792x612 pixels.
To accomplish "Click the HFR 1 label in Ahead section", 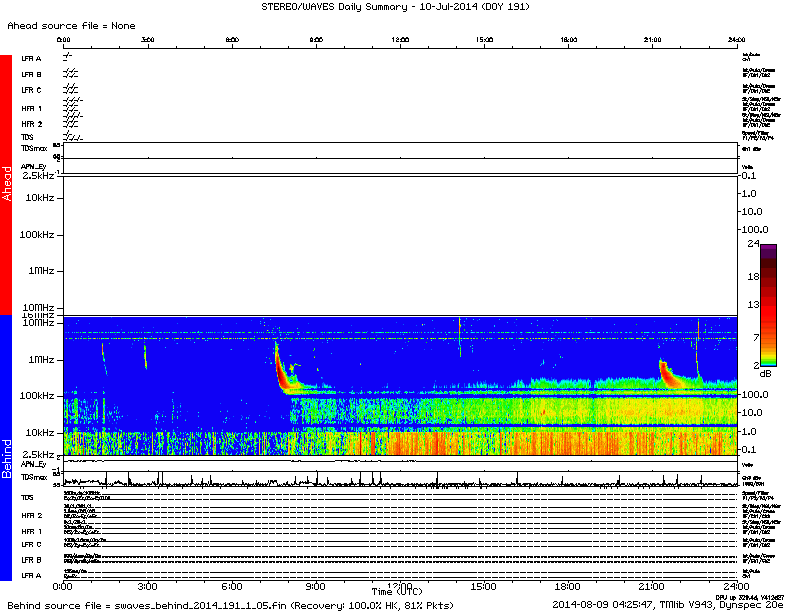I will tap(32, 109).
